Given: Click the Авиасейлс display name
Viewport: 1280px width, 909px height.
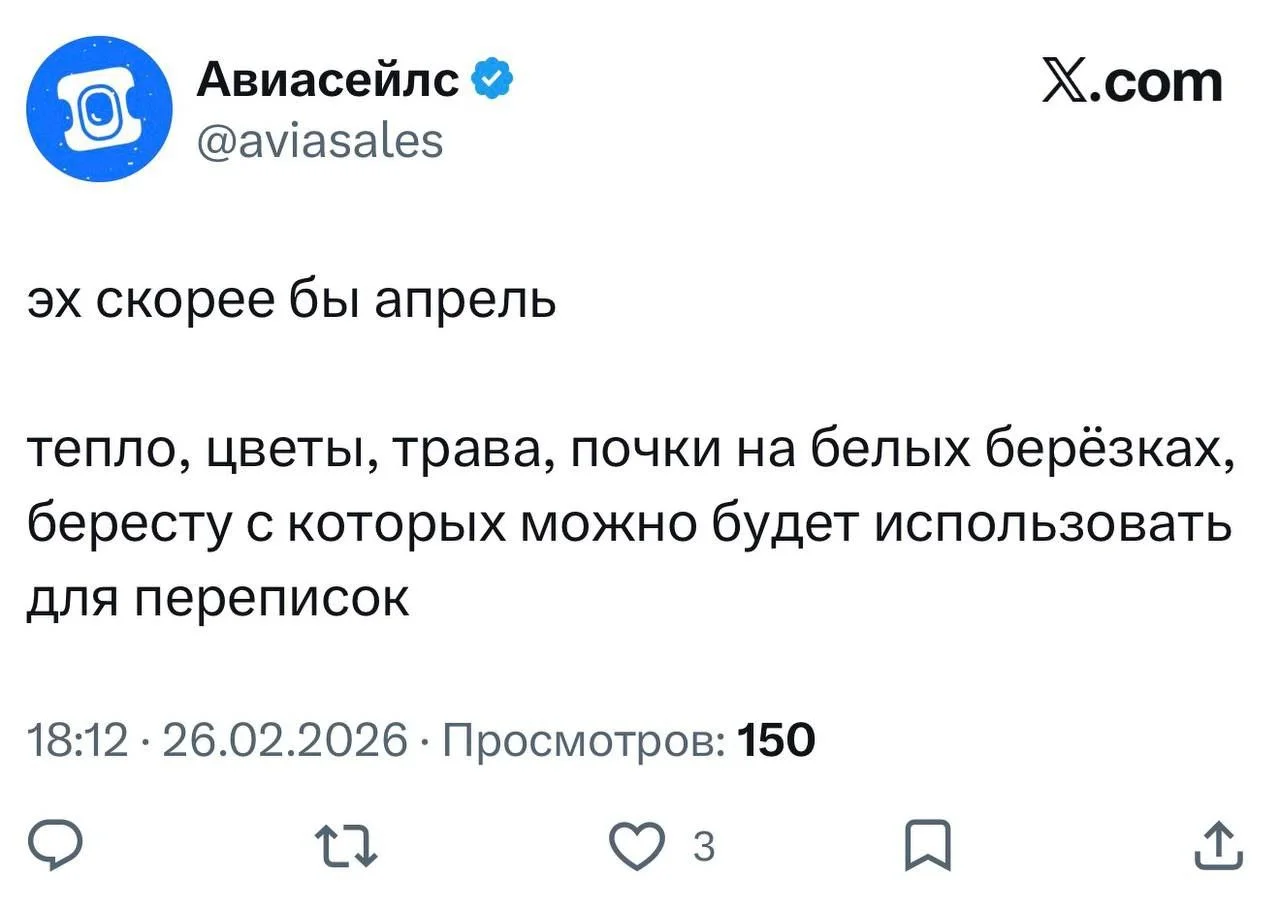Looking at the screenshot, I should click(325, 78).
